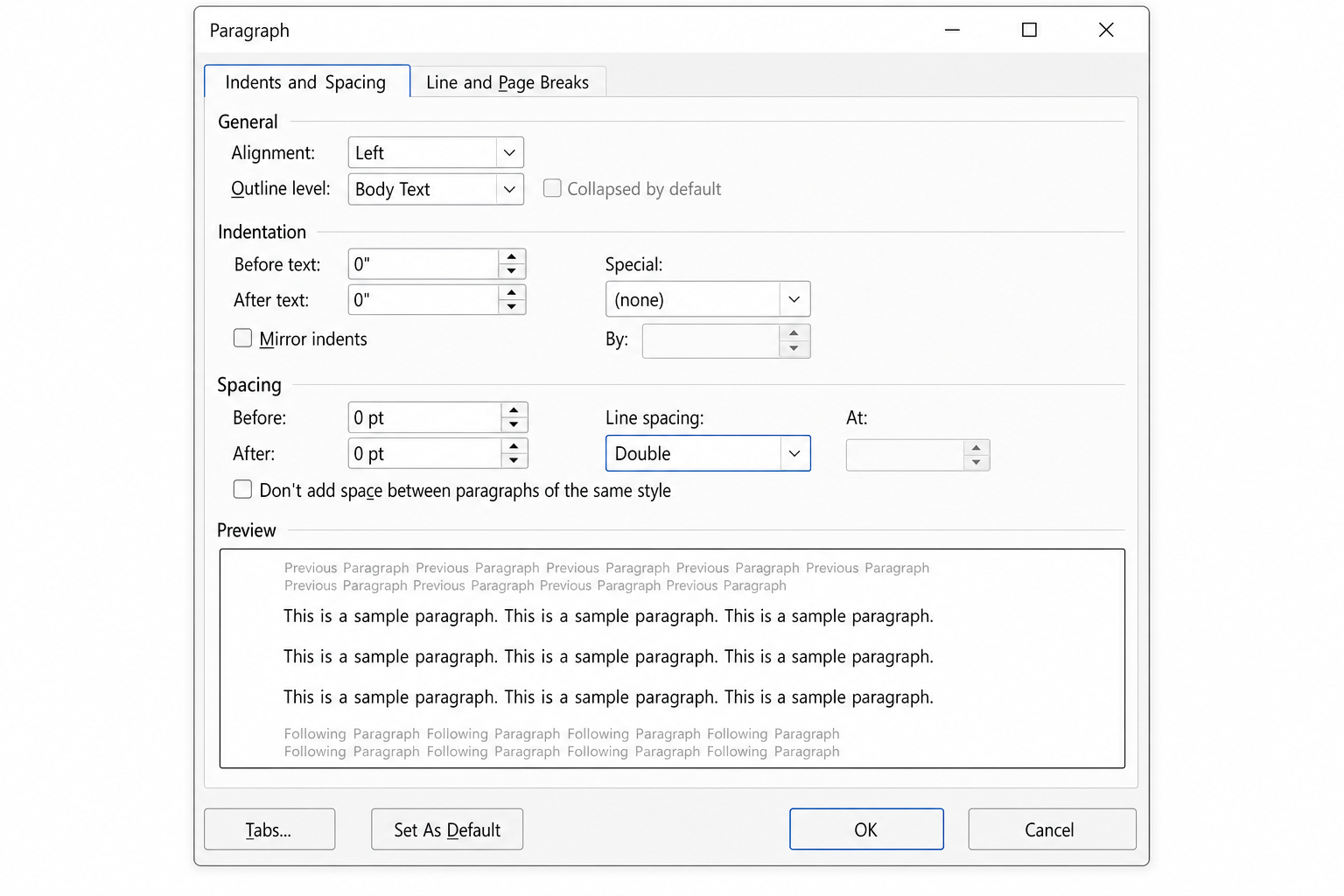Click the At spacing value field
Viewport: 1344px width, 896px height.
tap(905, 455)
